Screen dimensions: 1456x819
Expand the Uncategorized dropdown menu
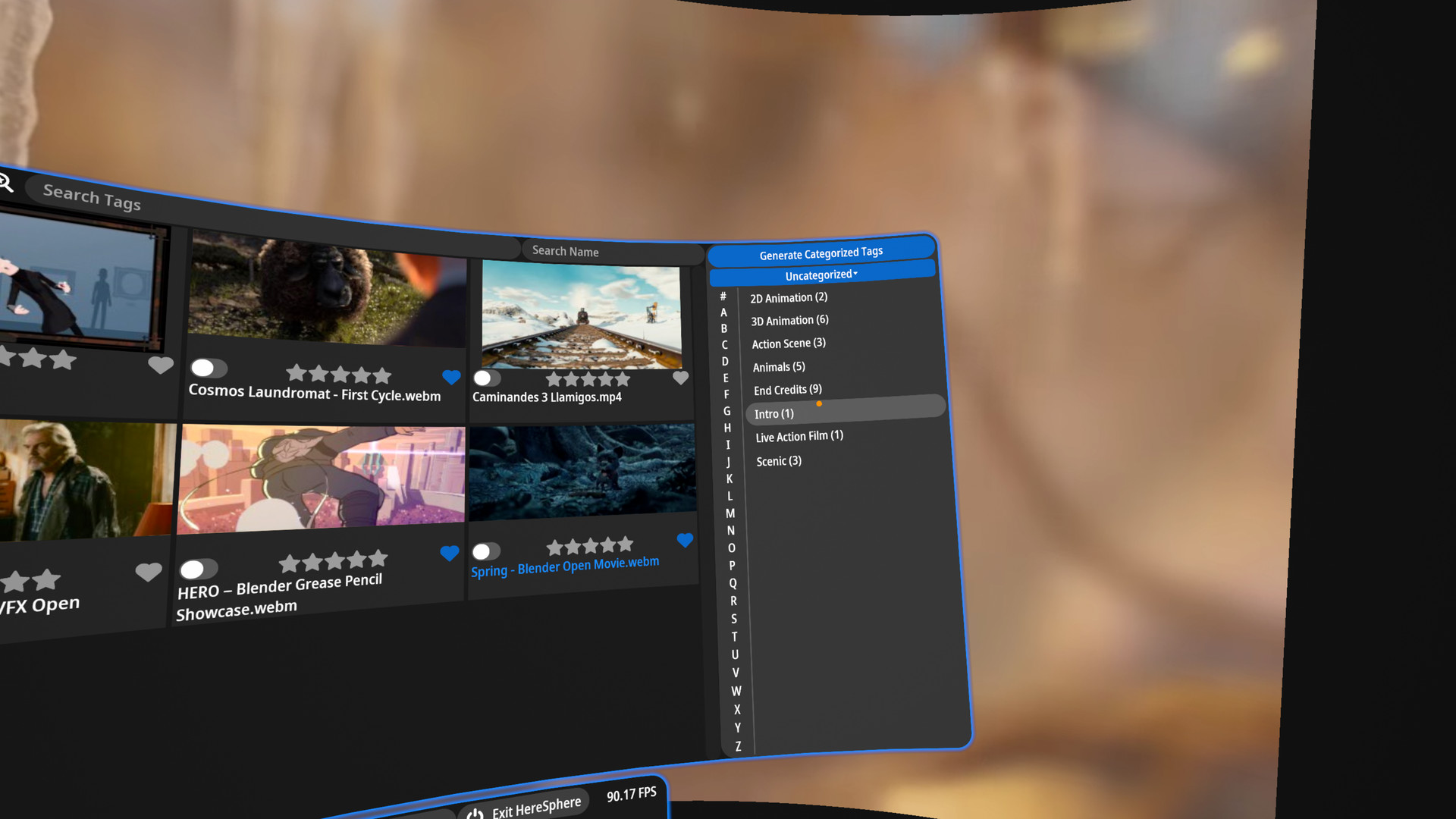pyautogui.click(x=821, y=274)
